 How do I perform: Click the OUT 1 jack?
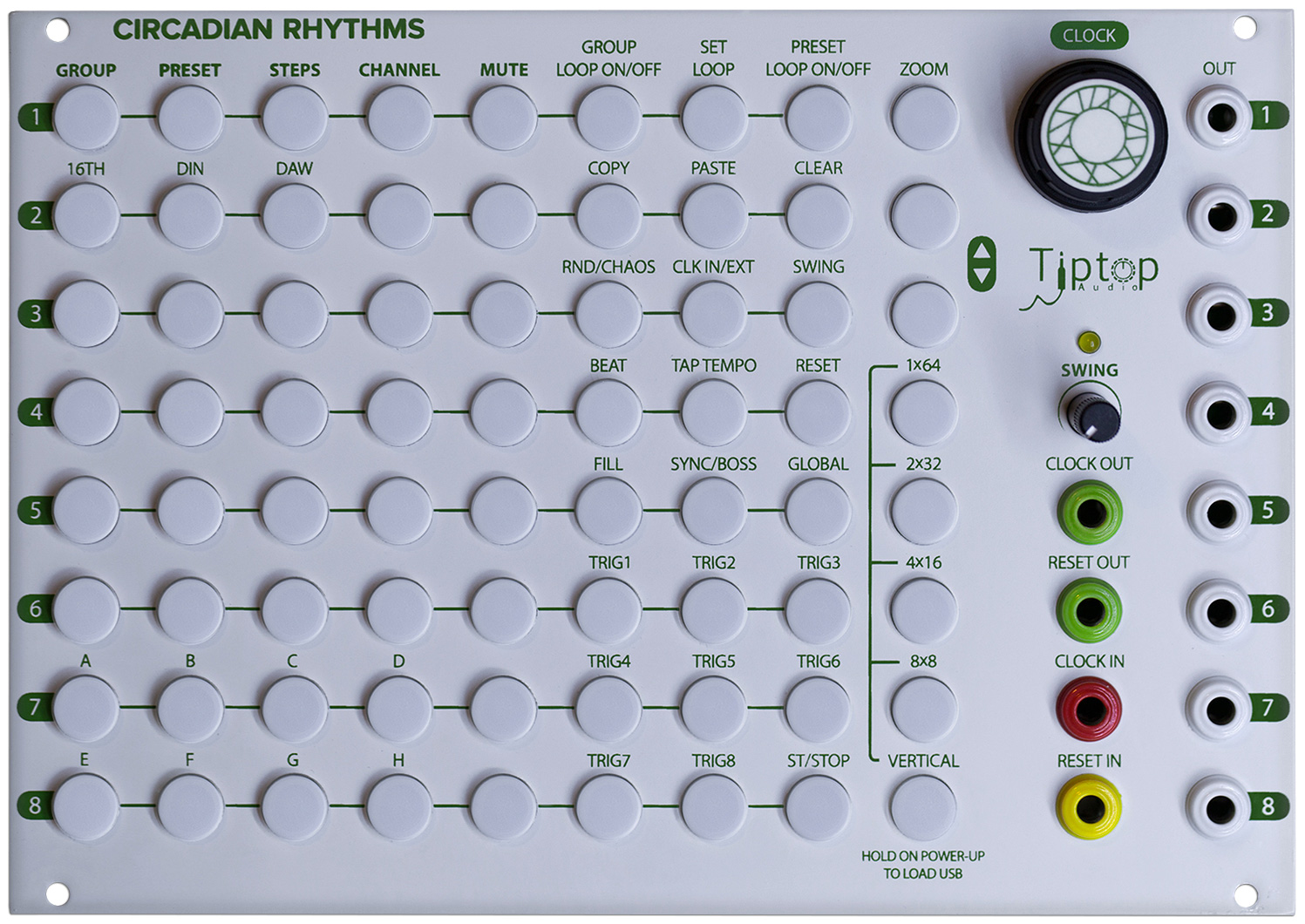(1220, 117)
